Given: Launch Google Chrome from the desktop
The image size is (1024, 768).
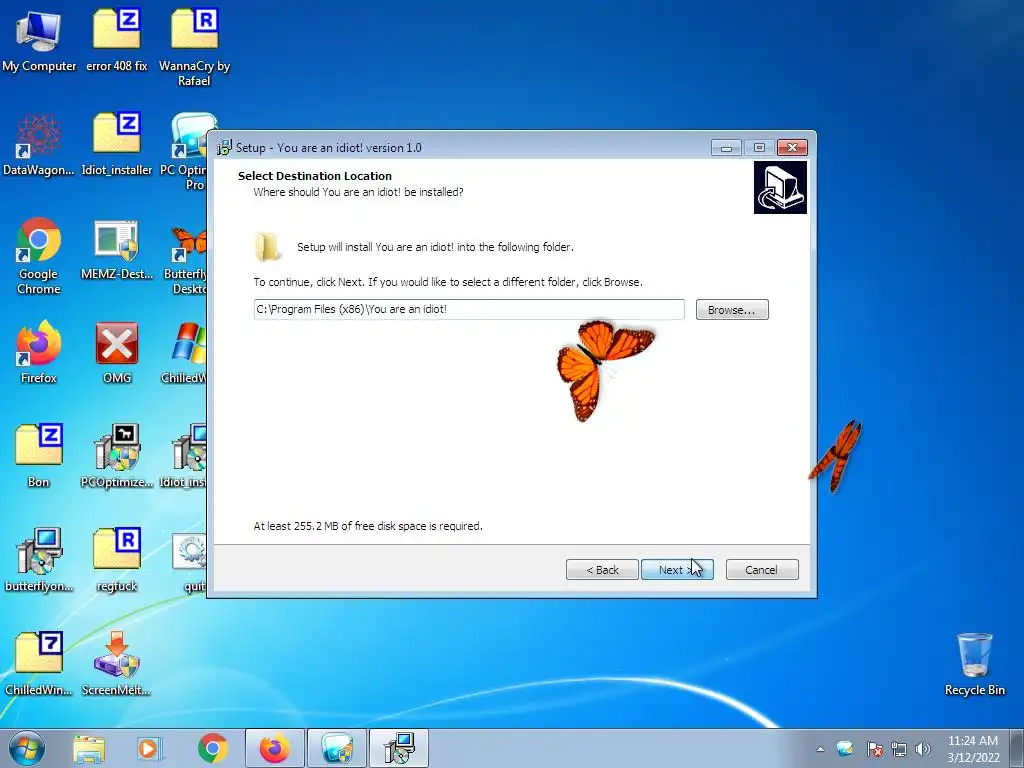Looking at the screenshot, I should pyautogui.click(x=39, y=255).
